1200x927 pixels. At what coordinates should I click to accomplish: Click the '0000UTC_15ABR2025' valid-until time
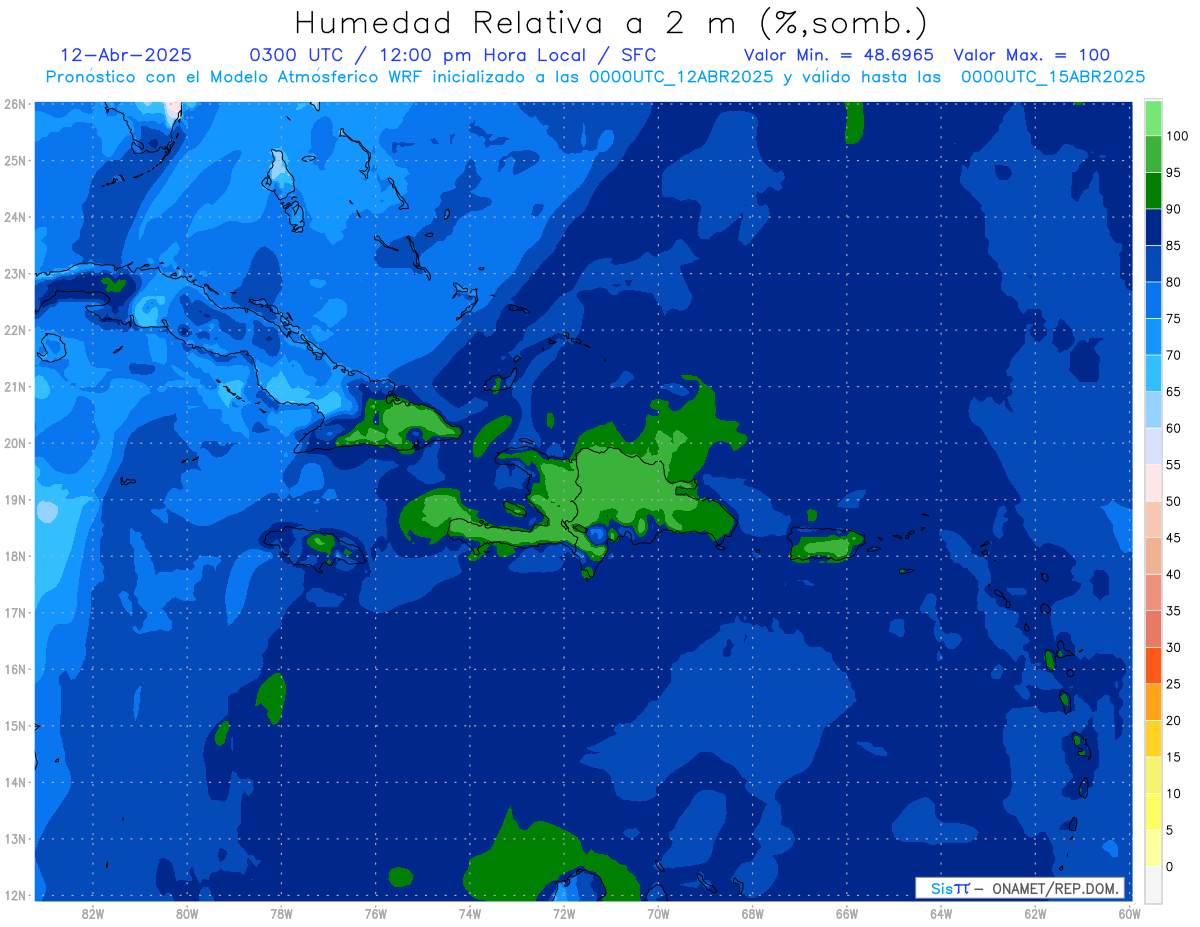coord(1053,77)
